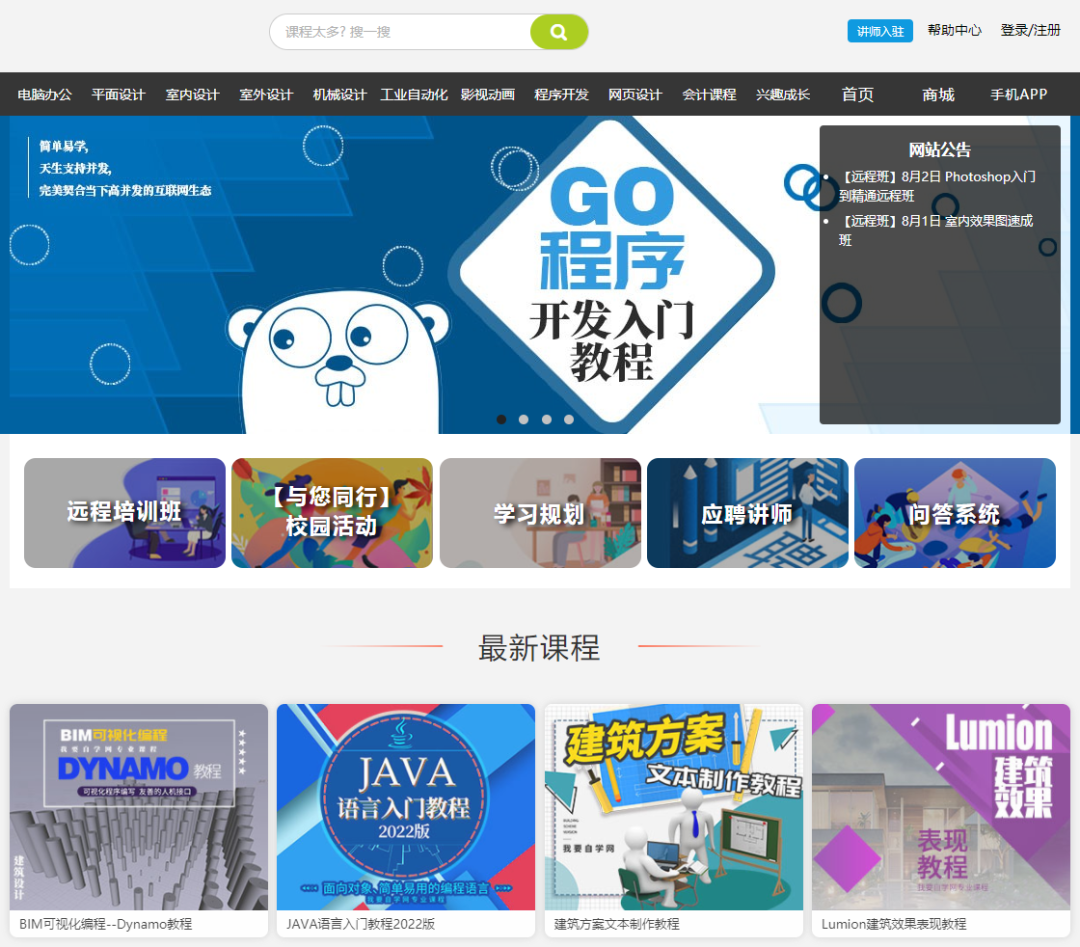Open the 登录/注册 link

point(1030,30)
